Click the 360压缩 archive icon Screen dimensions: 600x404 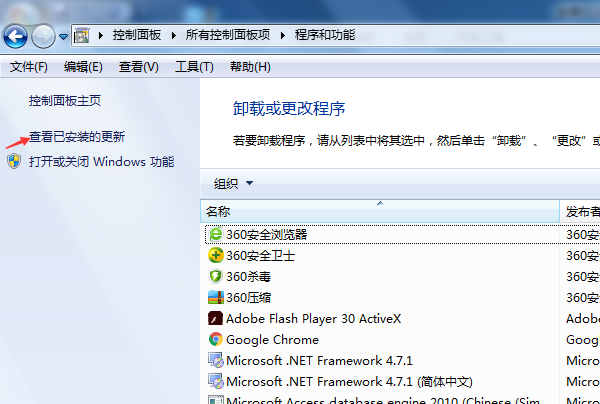click(x=215, y=297)
